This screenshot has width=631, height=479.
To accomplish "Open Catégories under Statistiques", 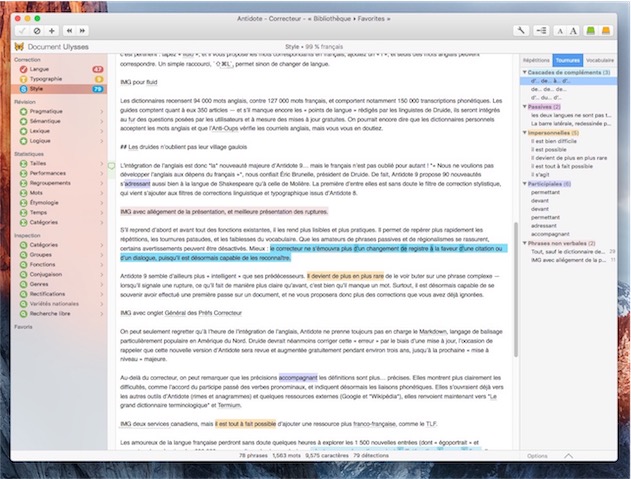I will click(60, 222).
